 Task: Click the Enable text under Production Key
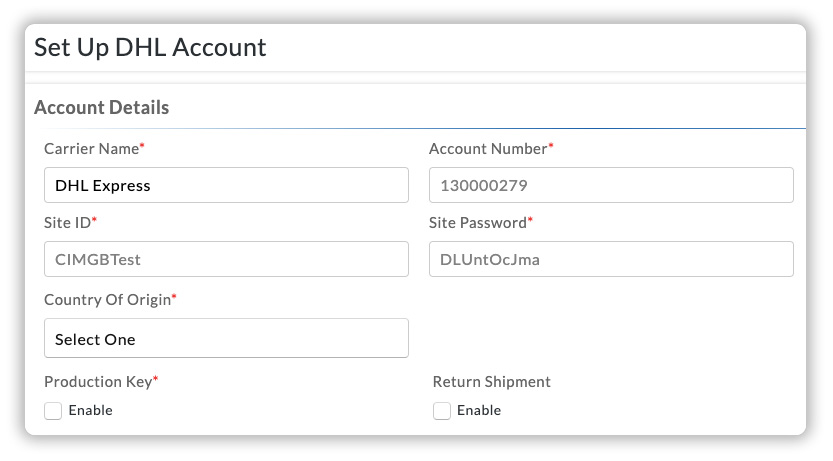click(90, 411)
